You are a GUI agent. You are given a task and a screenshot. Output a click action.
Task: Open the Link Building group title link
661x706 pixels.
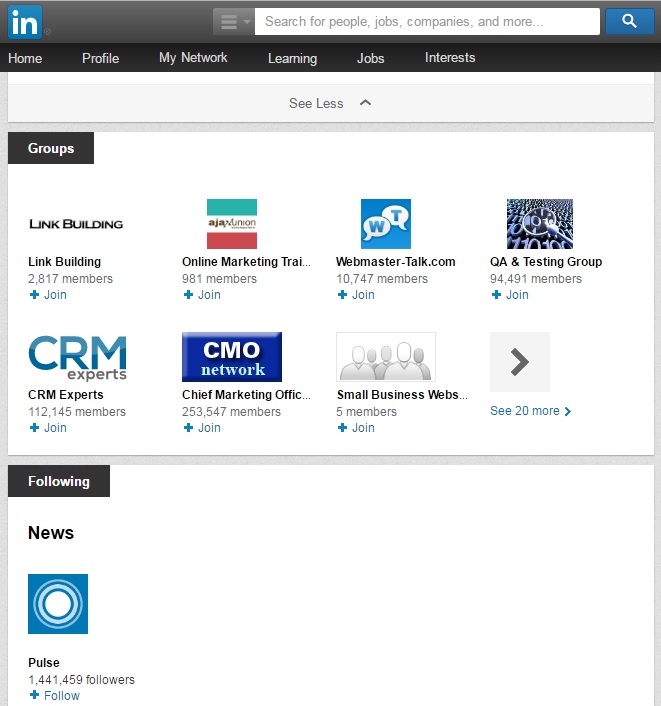point(64,262)
